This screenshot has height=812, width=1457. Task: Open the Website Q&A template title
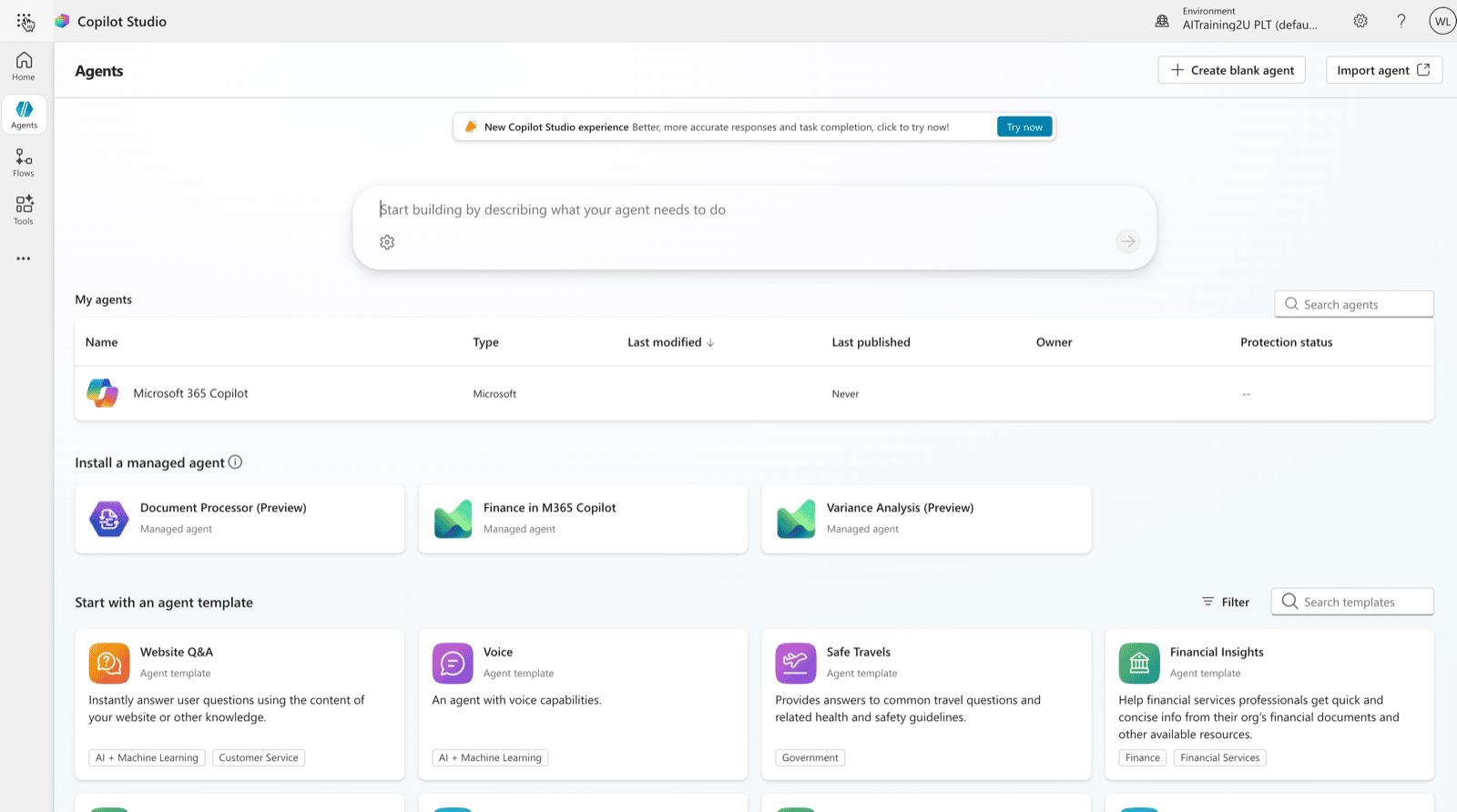177,652
